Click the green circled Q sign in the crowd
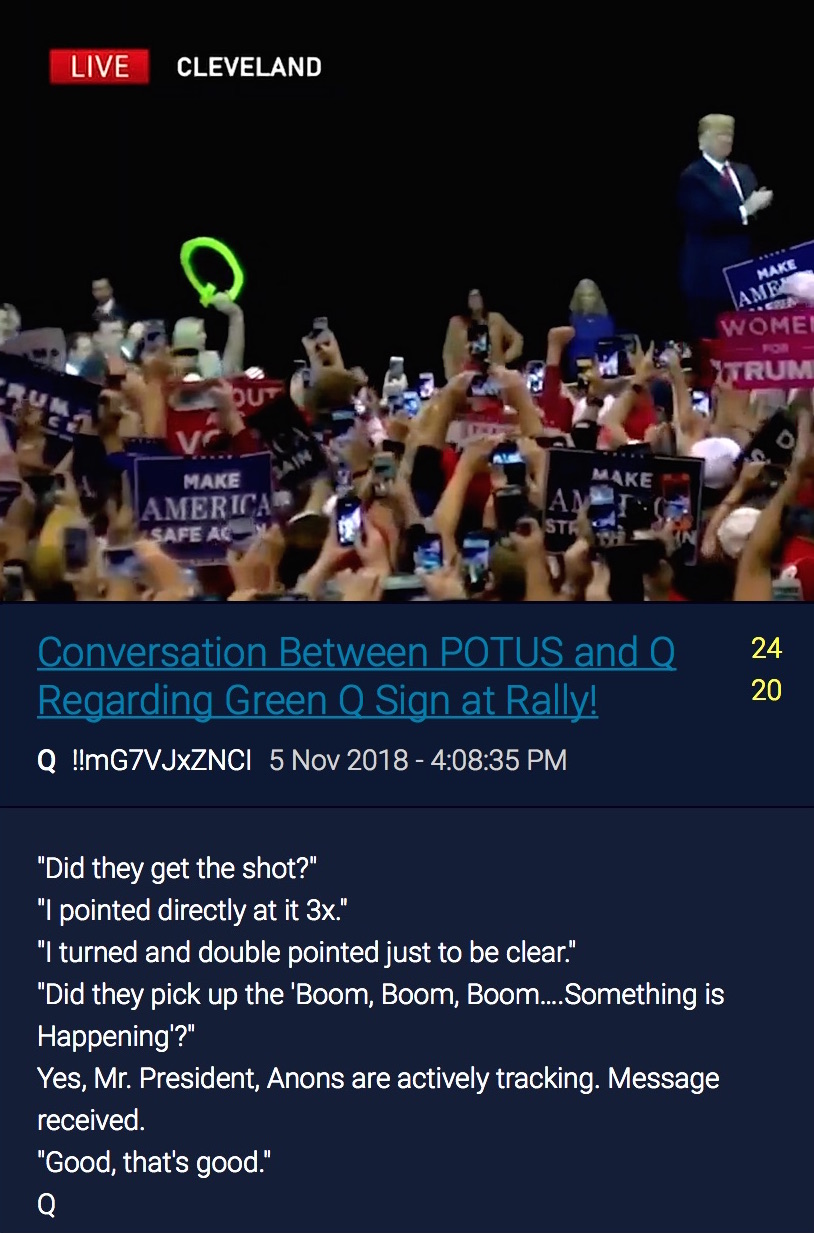This screenshot has height=1233, width=814. tap(211, 271)
